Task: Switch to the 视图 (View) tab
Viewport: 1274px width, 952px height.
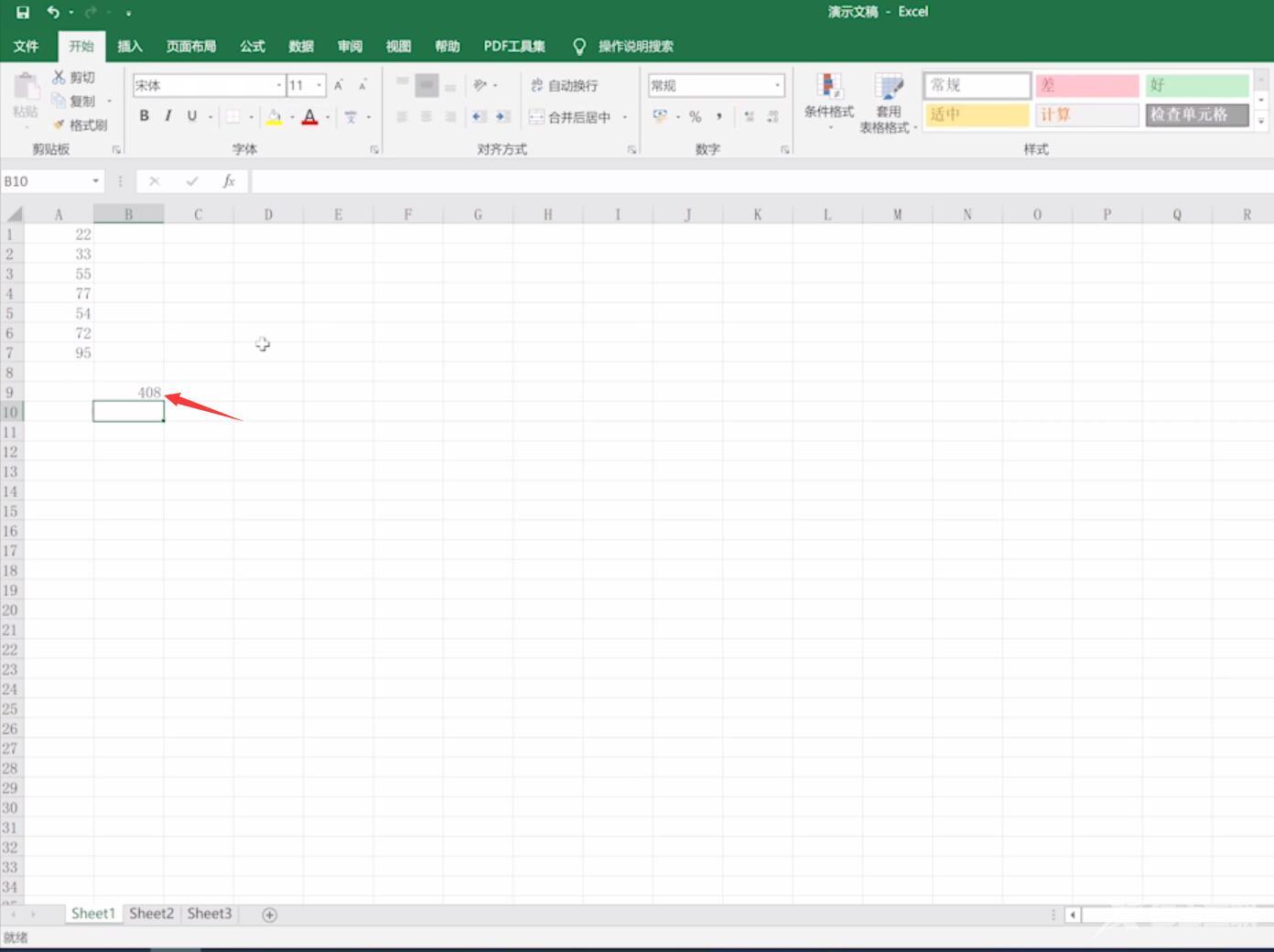Action: tap(398, 46)
